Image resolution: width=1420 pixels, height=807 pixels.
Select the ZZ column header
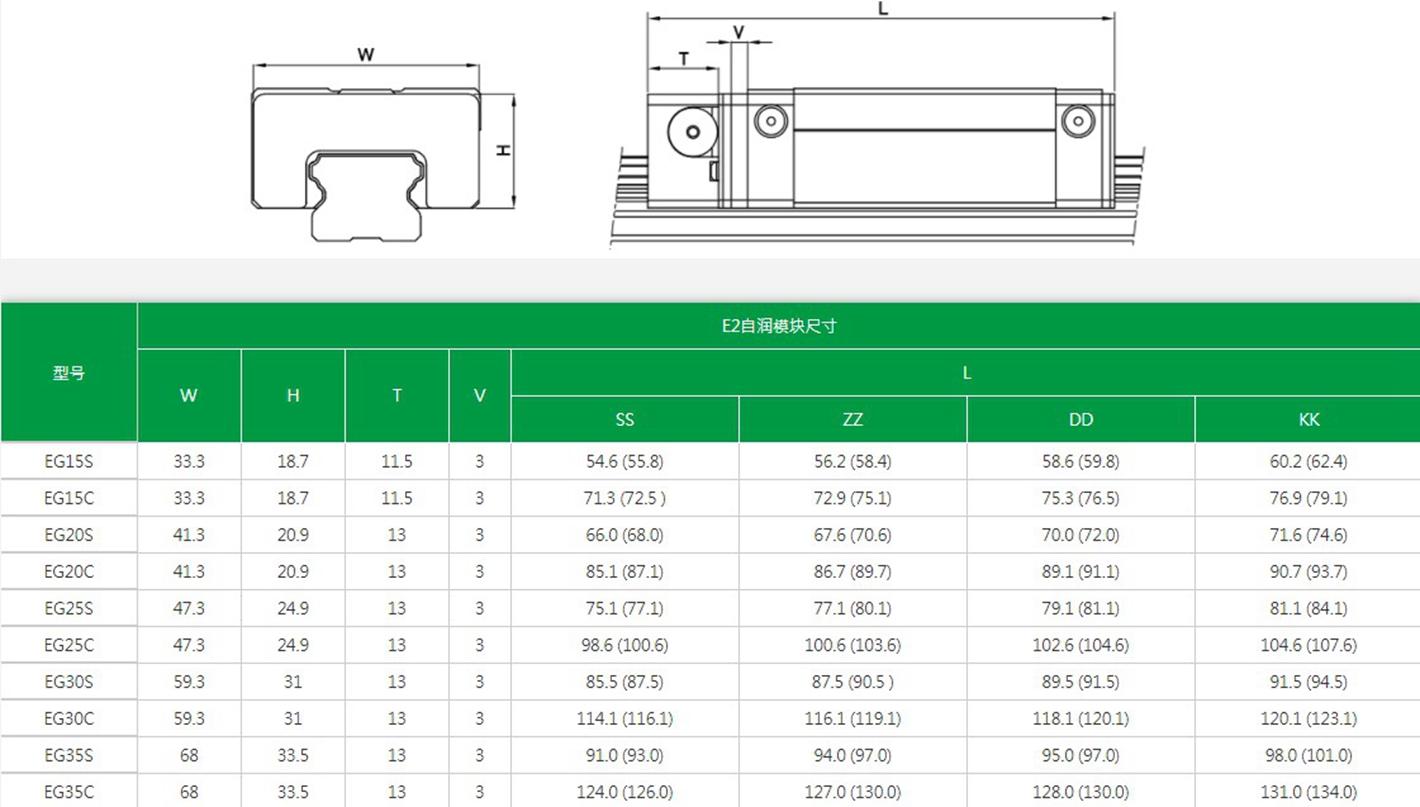click(x=852, y=420)
